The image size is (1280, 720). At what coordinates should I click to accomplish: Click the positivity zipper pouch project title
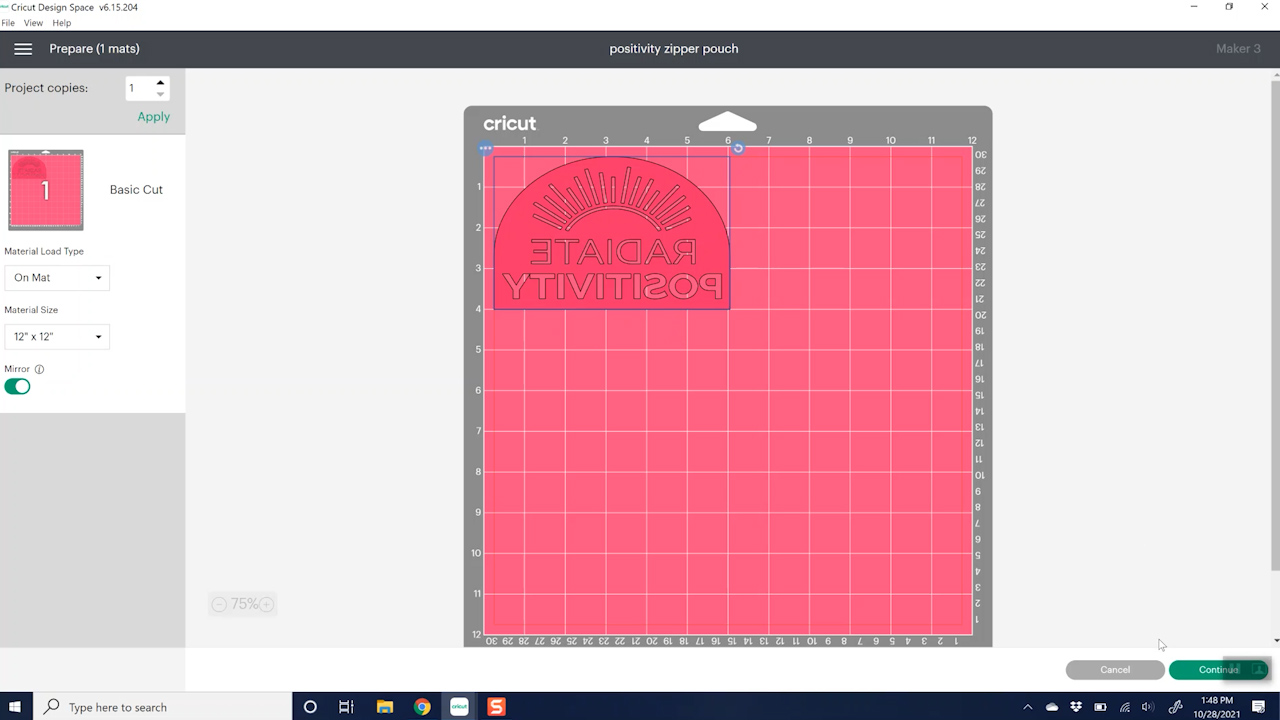[x=674, y=49]
